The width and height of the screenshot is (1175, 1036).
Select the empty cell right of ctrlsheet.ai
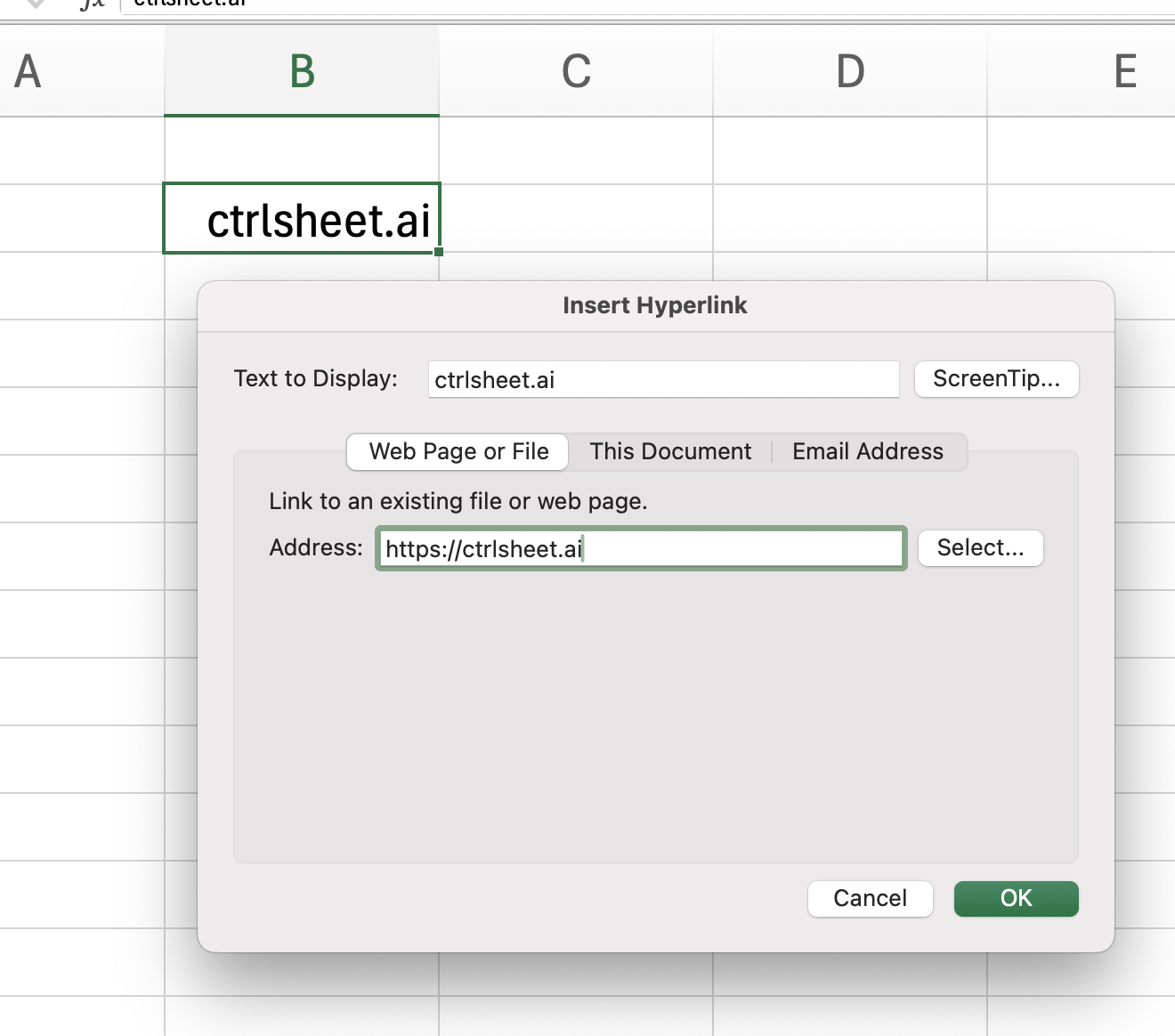[x=576, y=219]
